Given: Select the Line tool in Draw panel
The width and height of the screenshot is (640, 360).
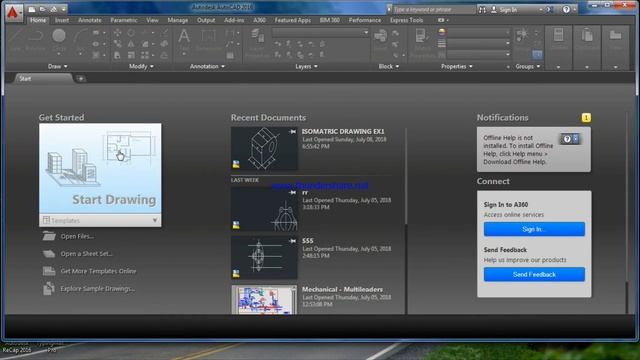Looking at the screenshot, I should coord(15,40).
